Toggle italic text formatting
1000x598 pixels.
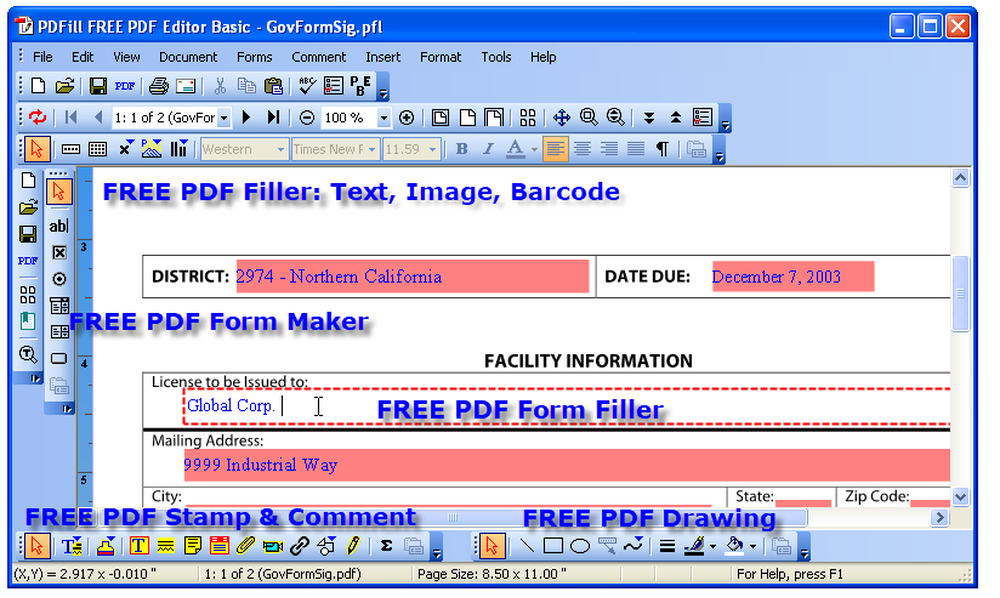click(488, 149)
